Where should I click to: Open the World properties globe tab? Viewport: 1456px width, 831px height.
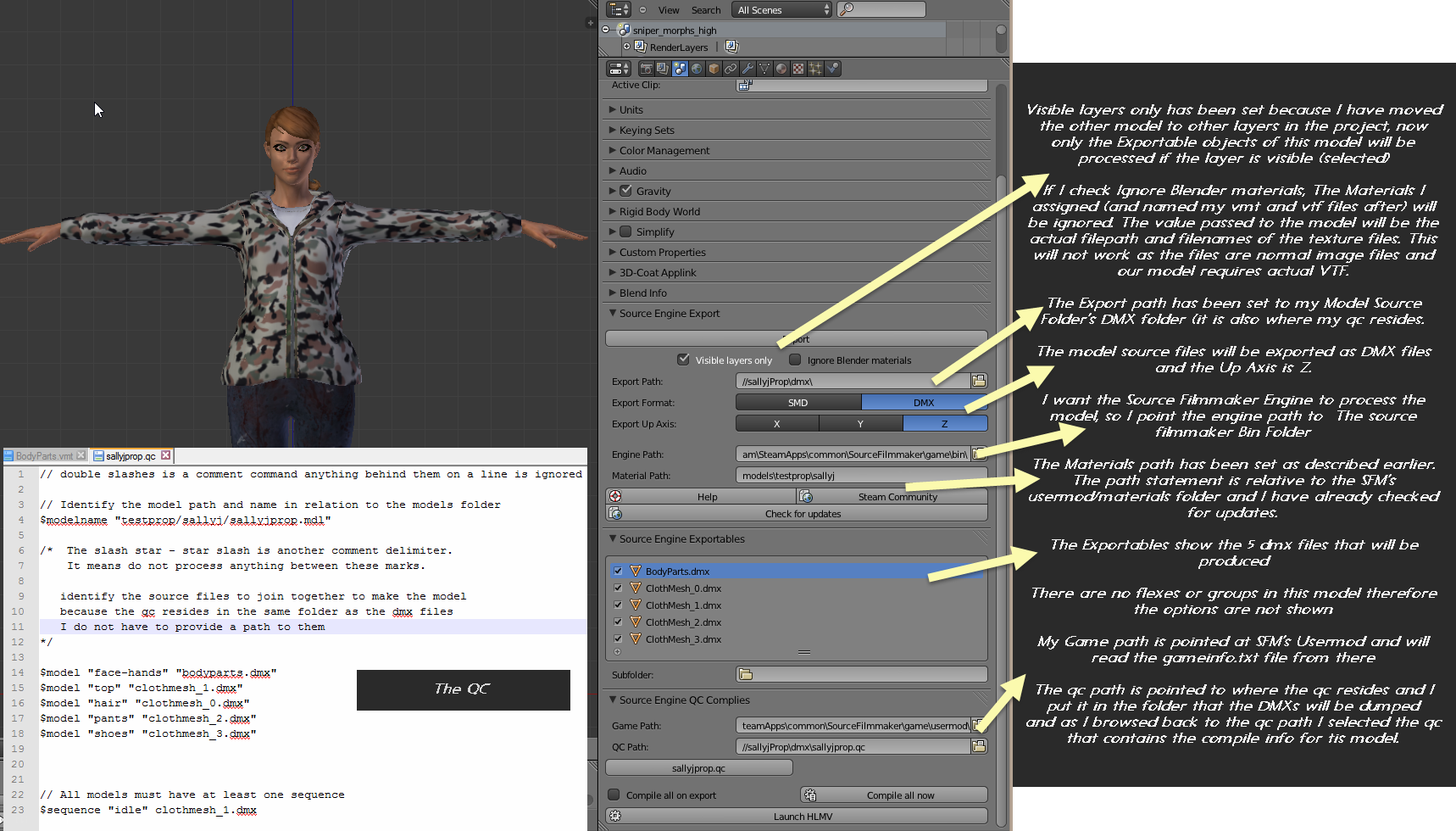pos(697,69)
